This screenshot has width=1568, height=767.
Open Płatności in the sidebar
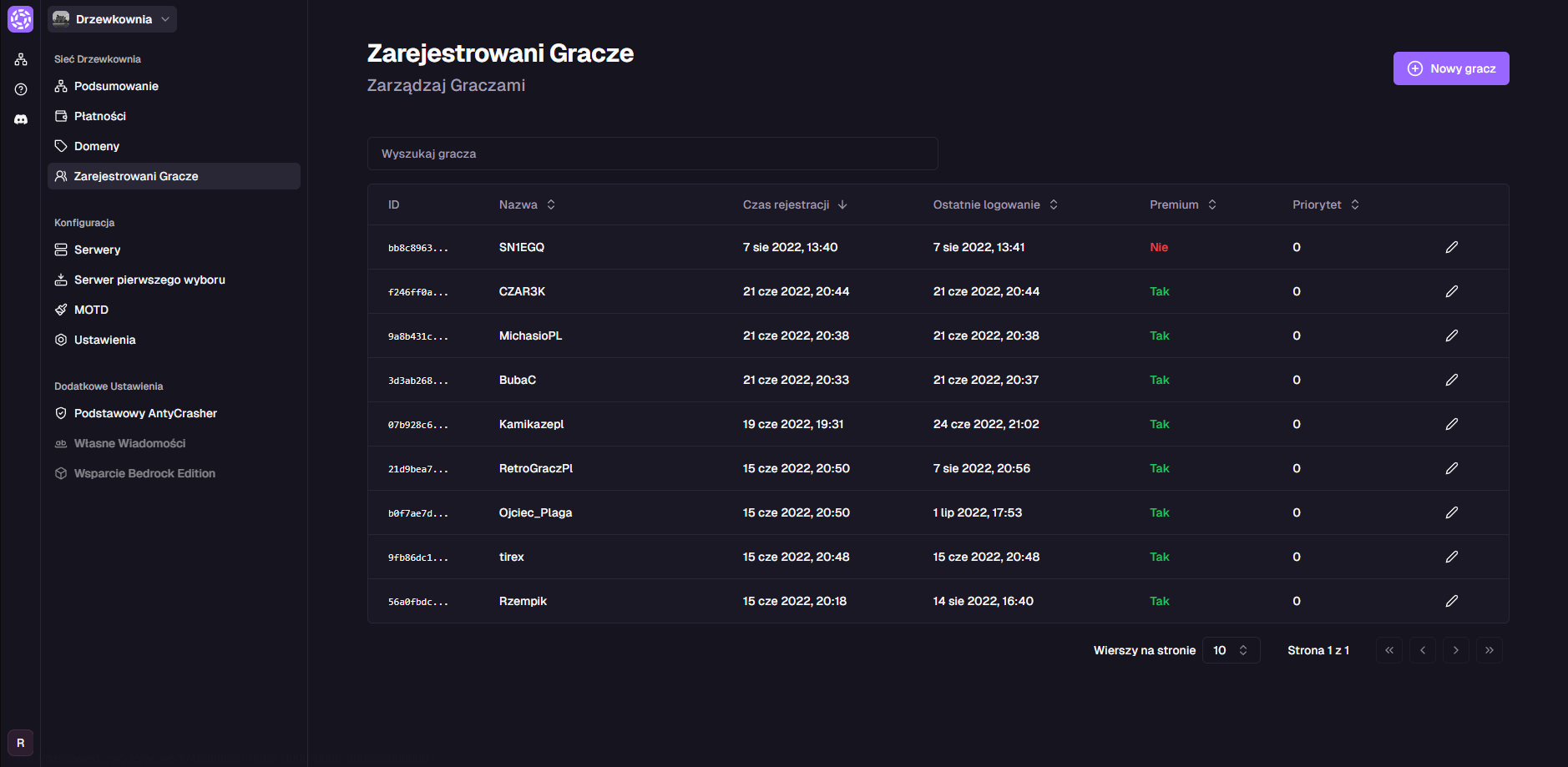pos(99,116)
